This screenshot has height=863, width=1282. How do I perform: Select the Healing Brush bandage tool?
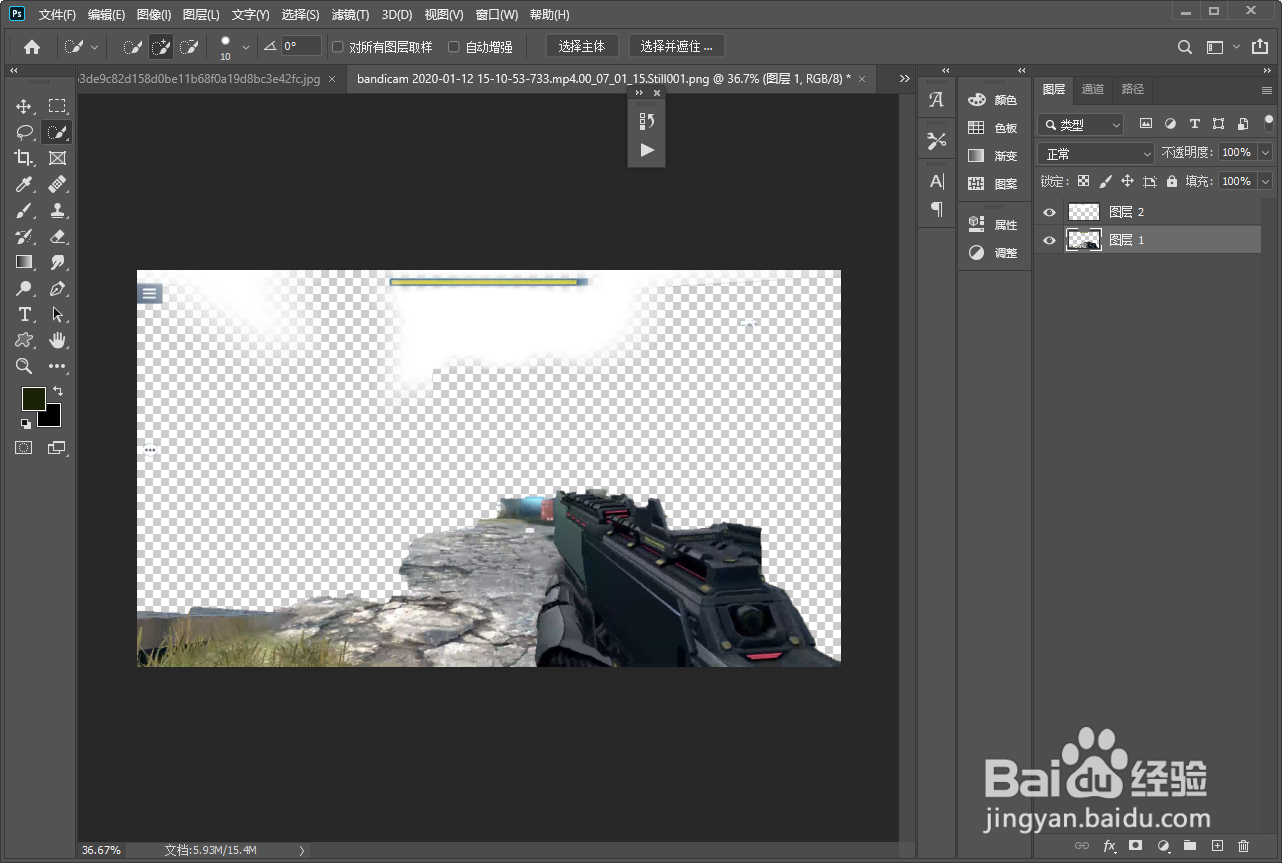coord(58,184)
